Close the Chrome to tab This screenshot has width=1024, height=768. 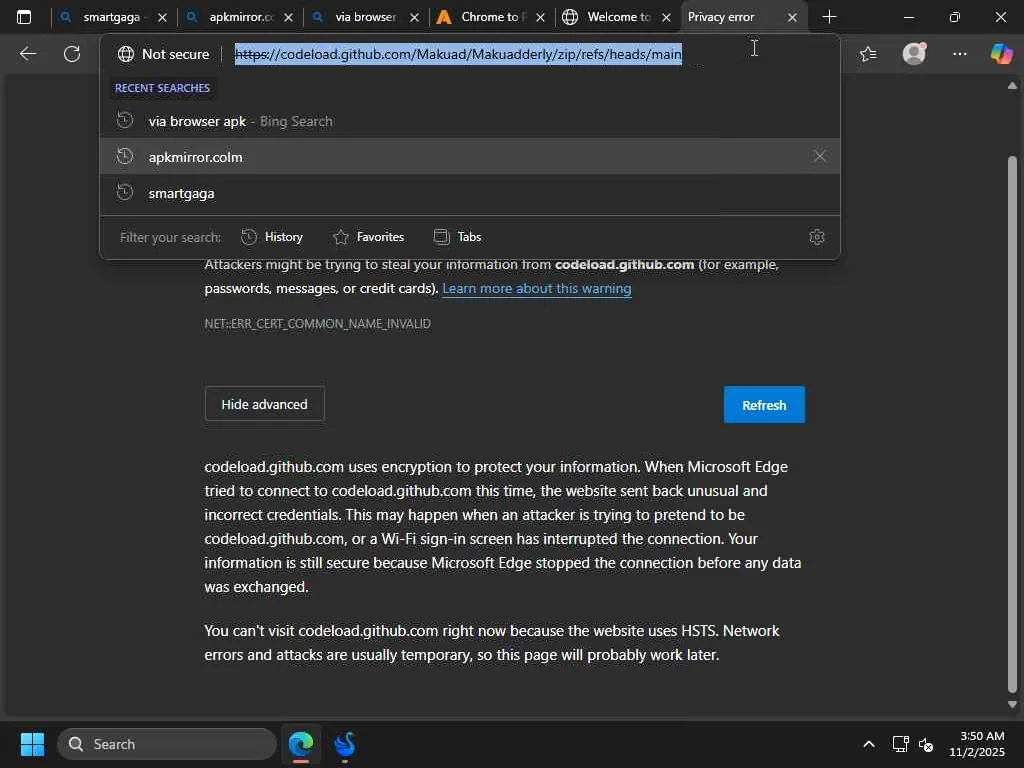coord(540,18)
